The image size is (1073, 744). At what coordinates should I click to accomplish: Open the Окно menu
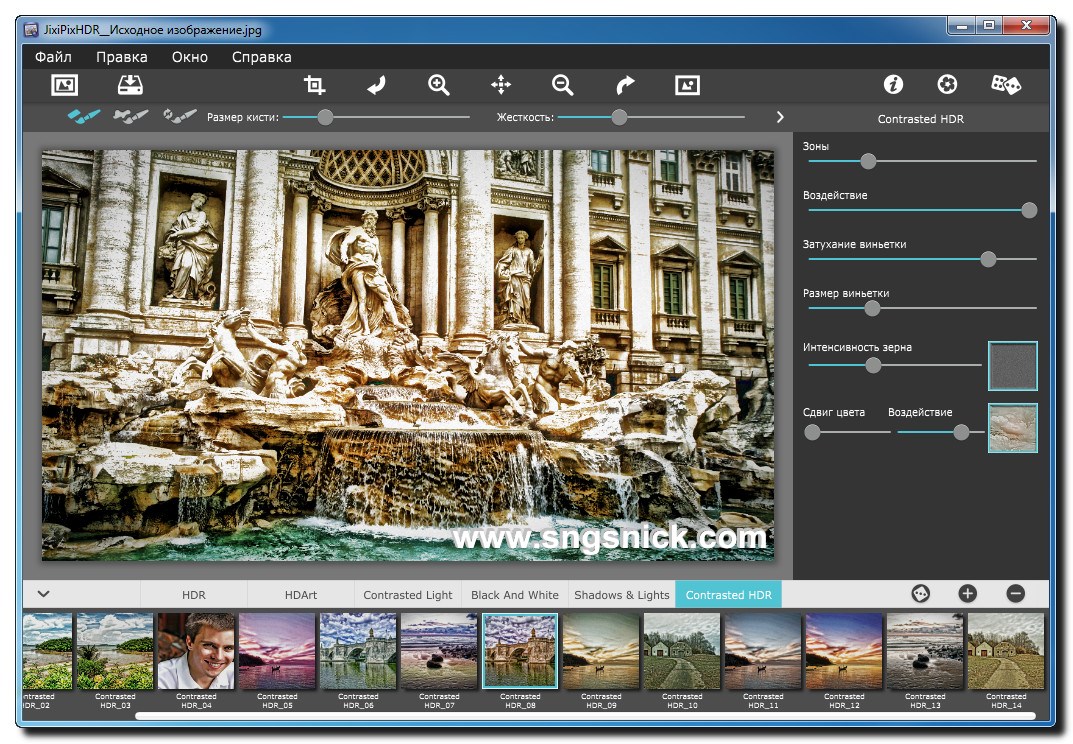tap(190, 57)
